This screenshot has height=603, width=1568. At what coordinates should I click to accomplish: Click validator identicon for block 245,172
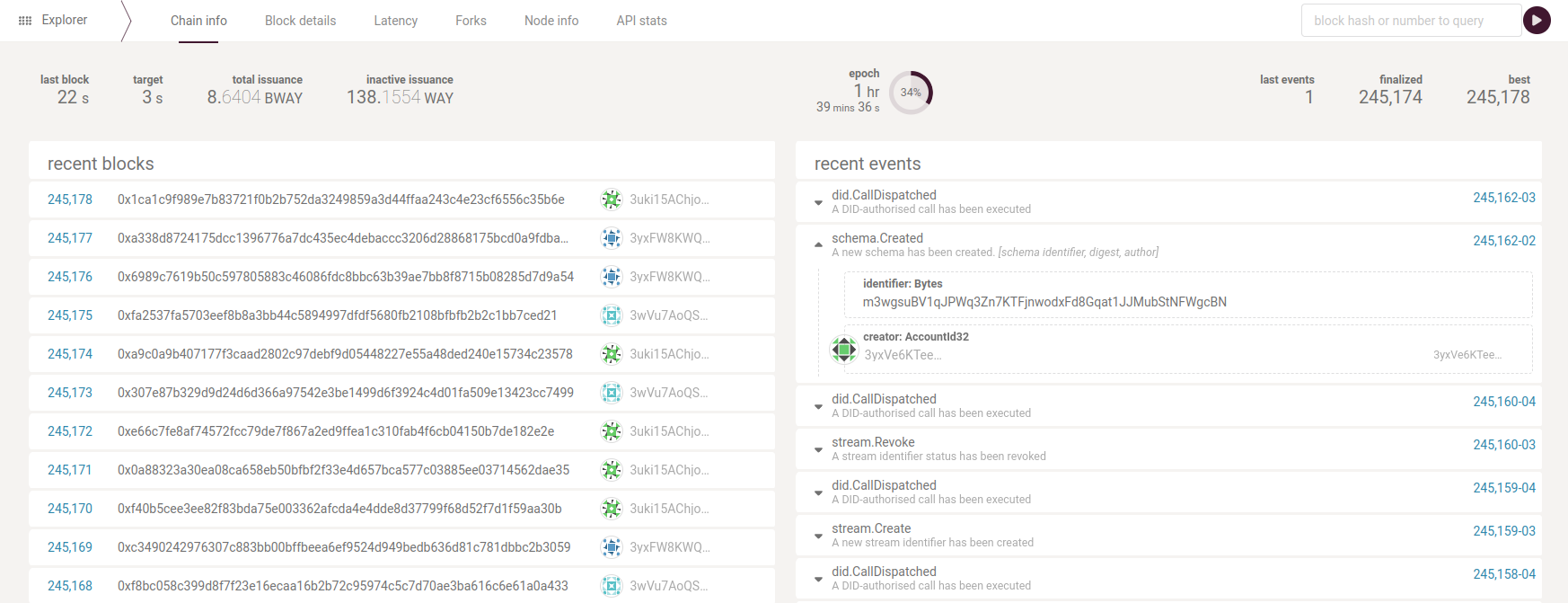pyautogui.click(x=612, y=431)
